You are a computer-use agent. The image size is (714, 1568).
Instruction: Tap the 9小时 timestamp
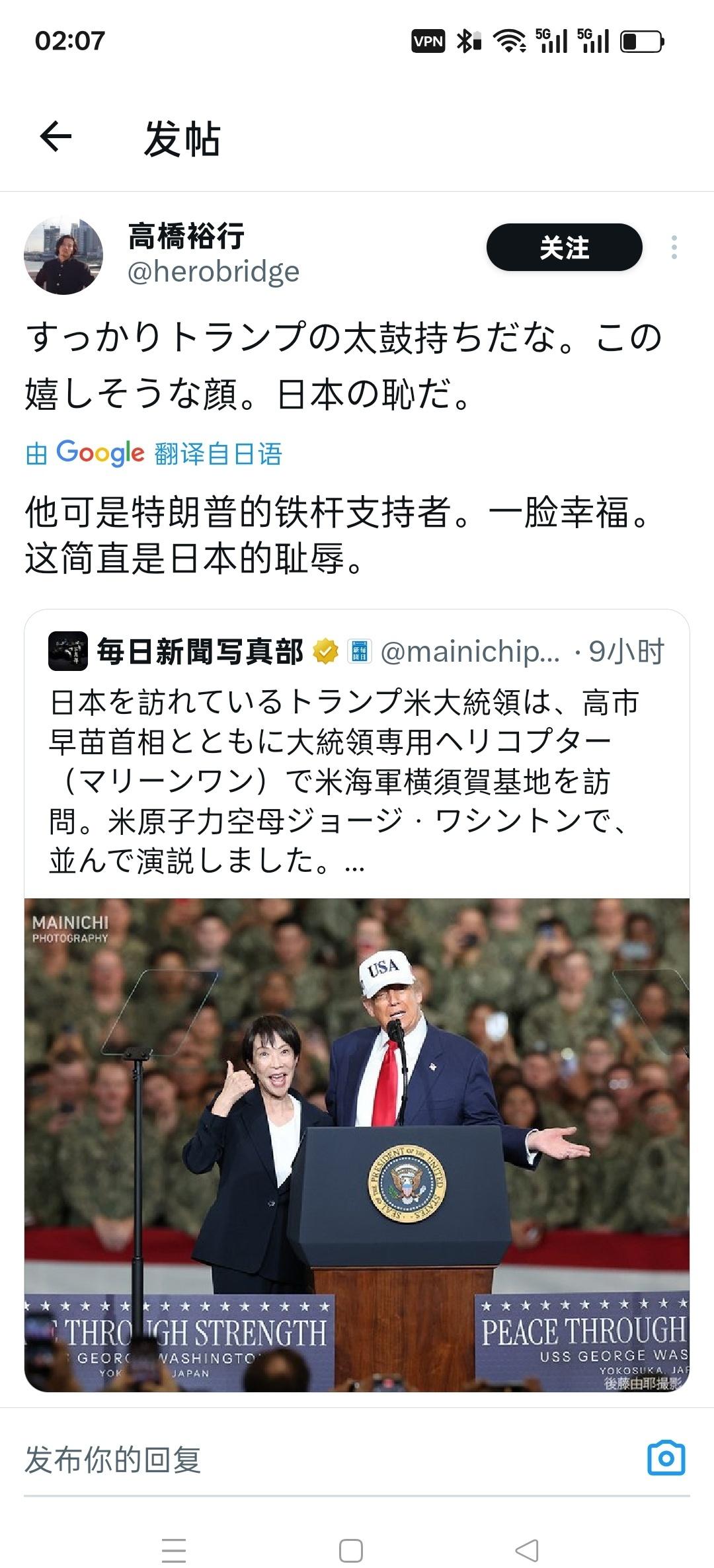point(626,652)
